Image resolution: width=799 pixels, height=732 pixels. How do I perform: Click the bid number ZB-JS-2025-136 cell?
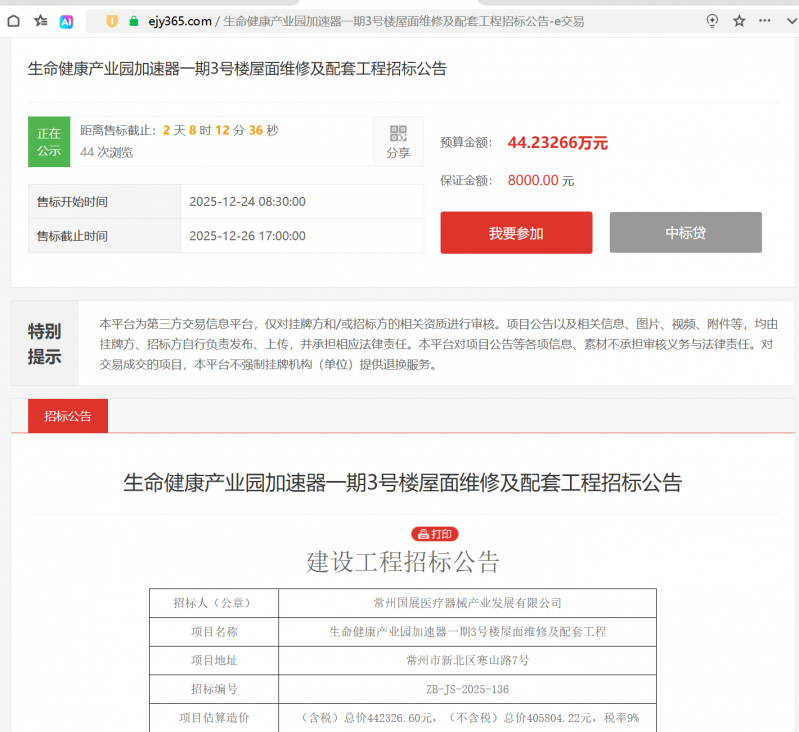coord(467,689)
